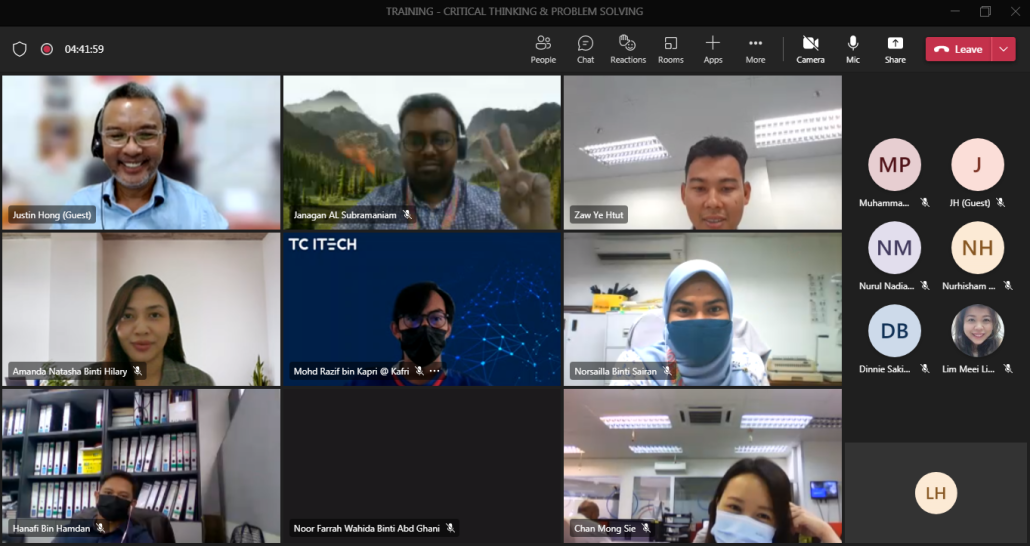This screenshot has width=1030, height=546.
Task: Click the Zaw Ye Htut name label
Action: pos(598,215)
